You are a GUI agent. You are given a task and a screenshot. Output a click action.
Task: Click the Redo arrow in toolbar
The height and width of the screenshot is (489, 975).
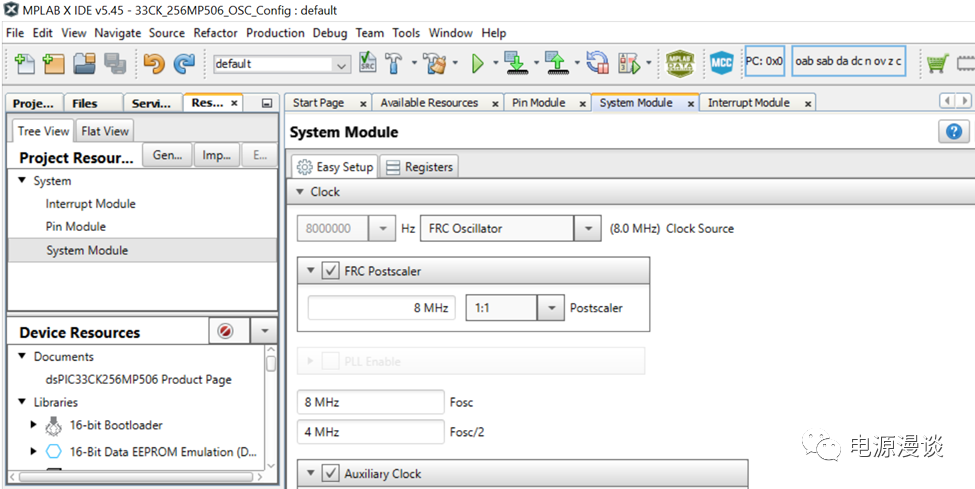coord(185,64)
